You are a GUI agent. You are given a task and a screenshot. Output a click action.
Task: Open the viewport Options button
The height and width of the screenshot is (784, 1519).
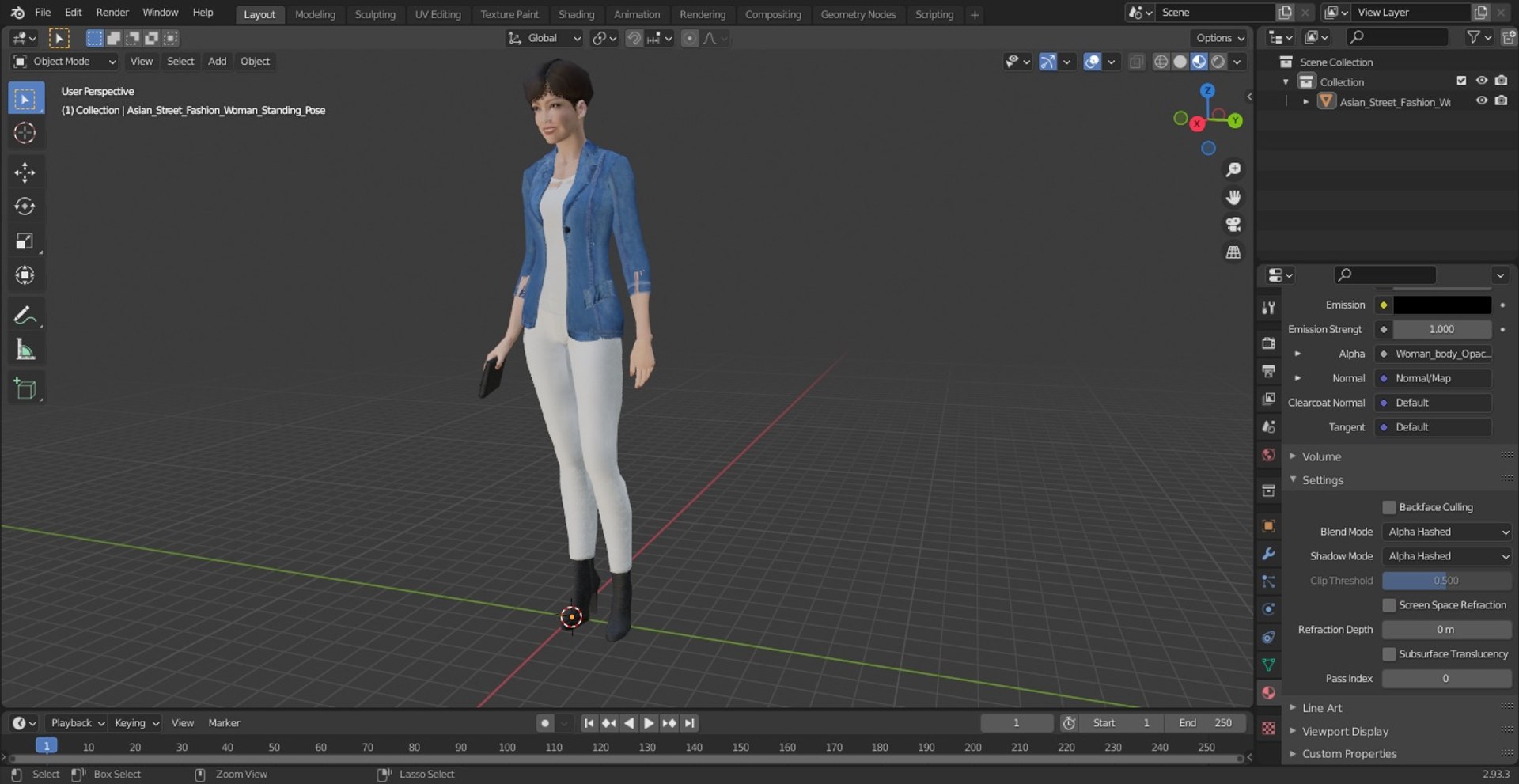pos(1219,38)
